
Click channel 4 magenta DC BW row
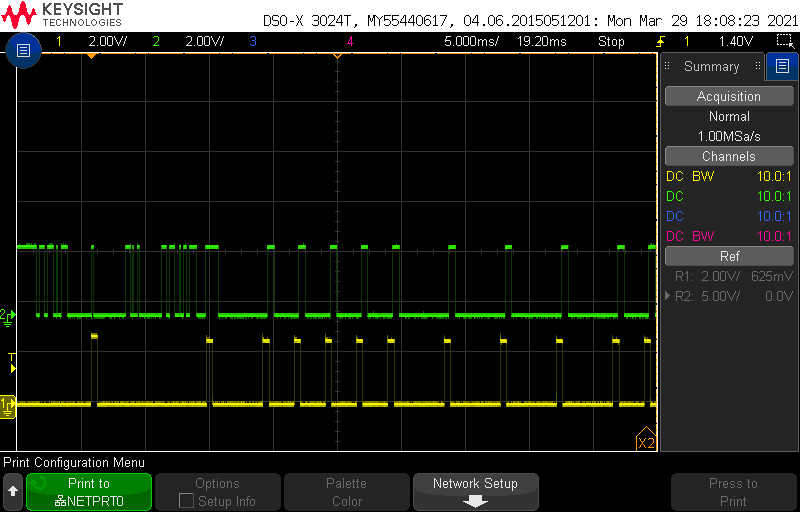(x=729, y=236)
